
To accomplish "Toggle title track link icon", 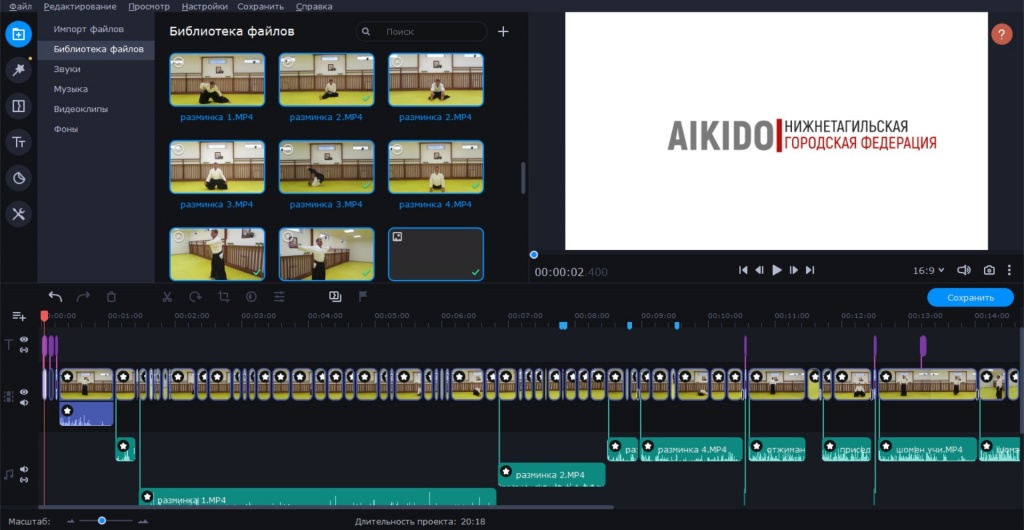I will click(x=24, y=350).
